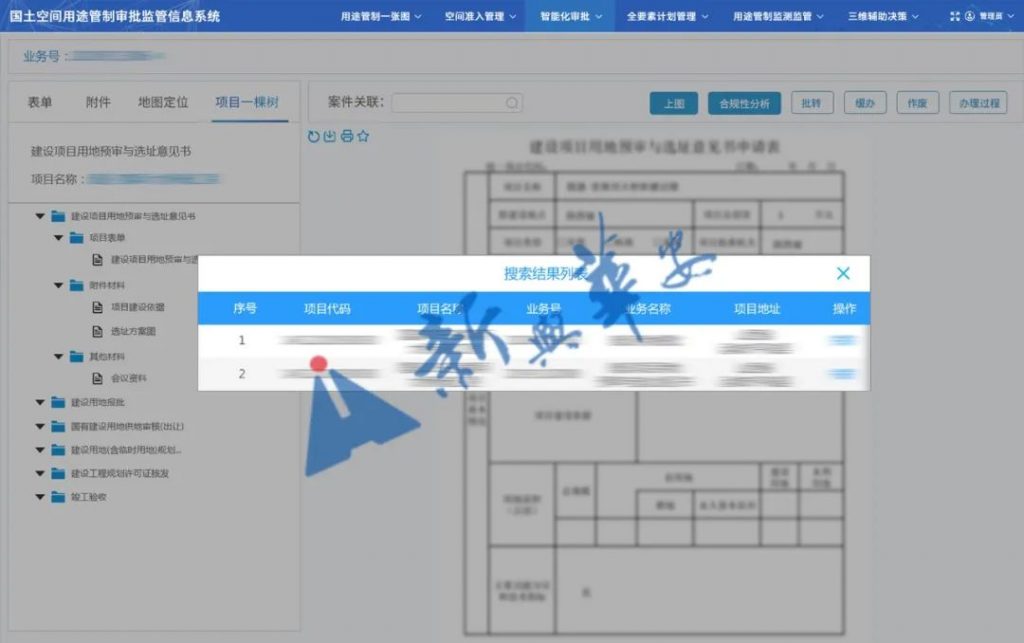Open the 三维辅助决策 menu

click(883, 16)
